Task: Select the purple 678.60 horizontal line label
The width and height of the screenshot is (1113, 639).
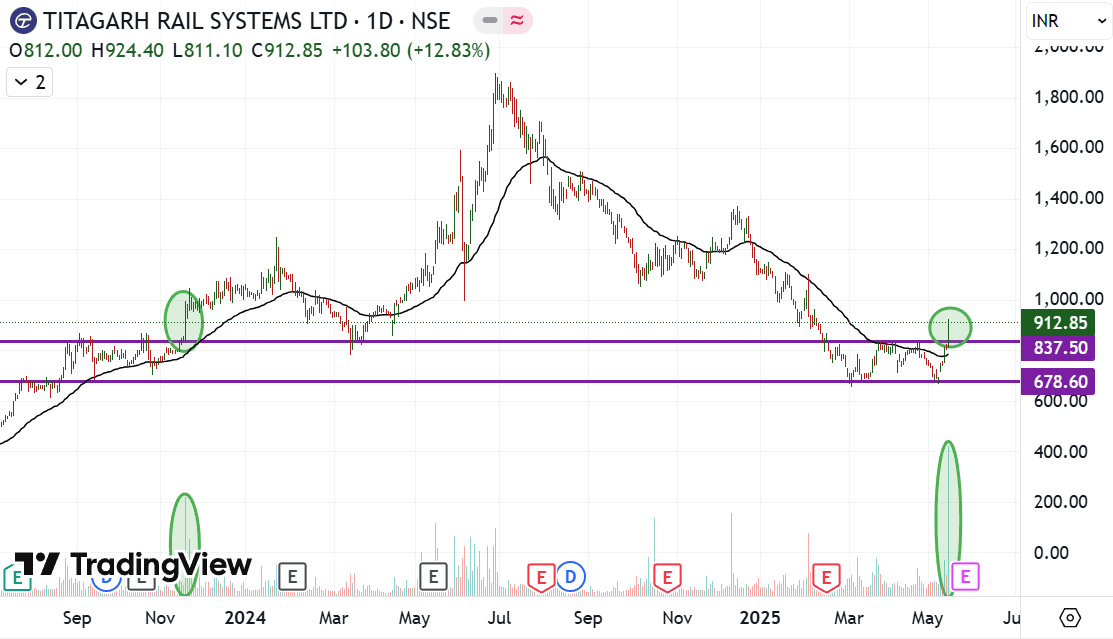Action: [x=1058, y=382]
